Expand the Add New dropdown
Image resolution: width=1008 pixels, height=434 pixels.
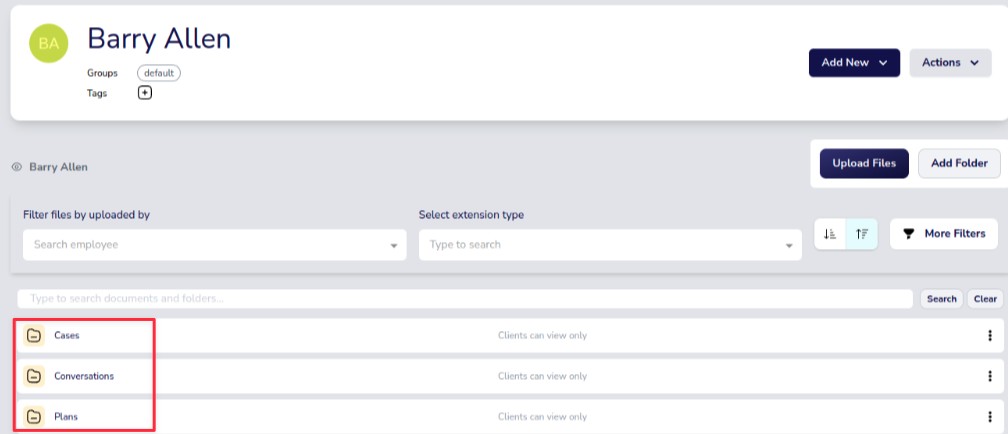tap(854, 63)
